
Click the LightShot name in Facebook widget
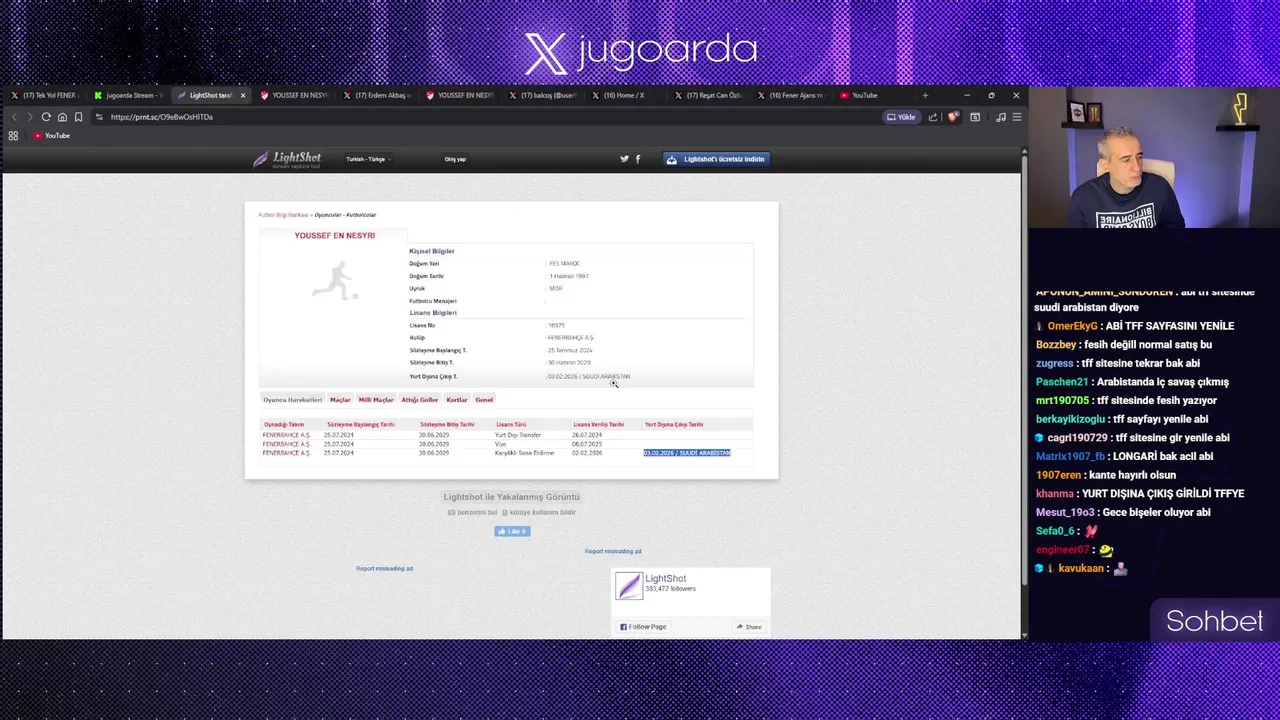666,579
